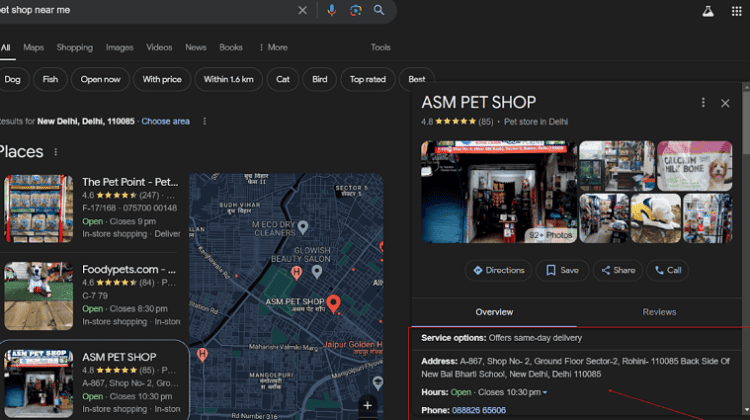Toggle the Bird filter chip
The height and width of the screenshot is (420, 750).
[320, 79]
